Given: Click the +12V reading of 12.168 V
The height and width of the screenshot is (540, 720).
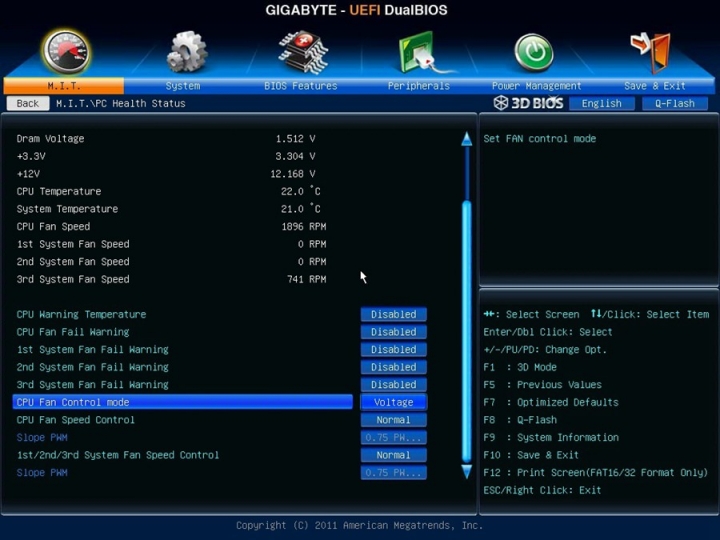Looking at the screenshot, I should click(292, 174).
